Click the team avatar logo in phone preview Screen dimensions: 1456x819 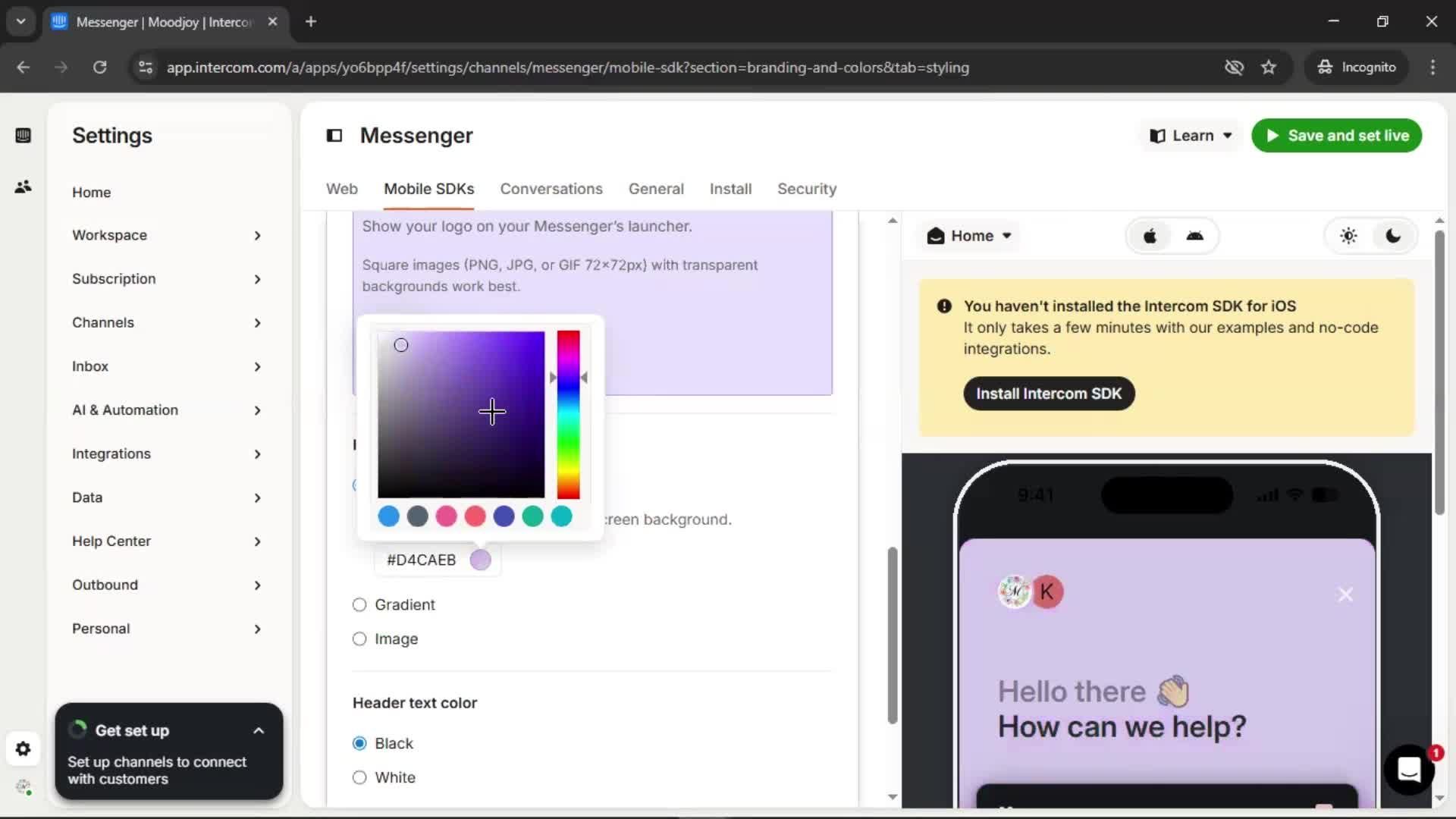[x=1014, y=592]
